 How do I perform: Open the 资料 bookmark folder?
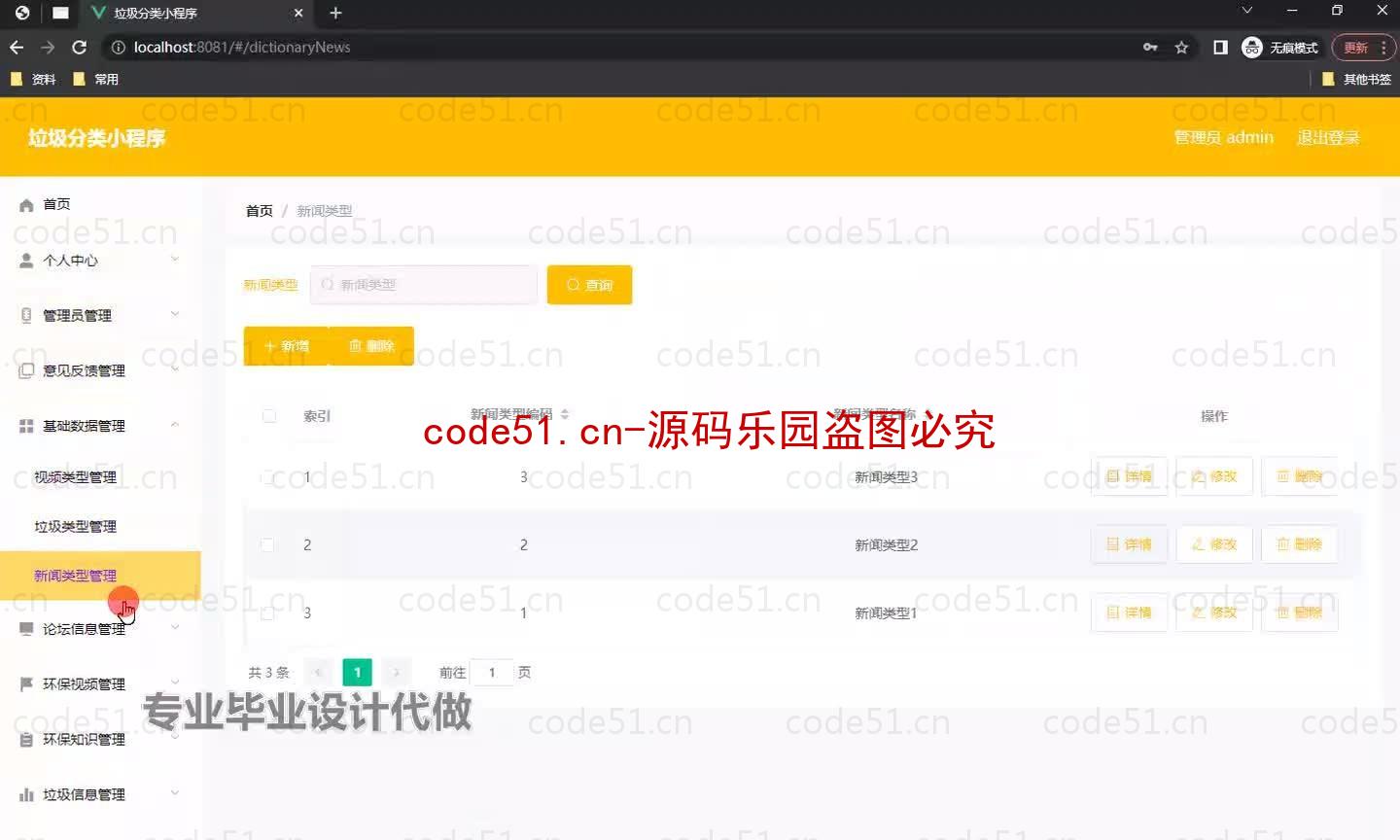pyautogui.click(x=33, y=79)
